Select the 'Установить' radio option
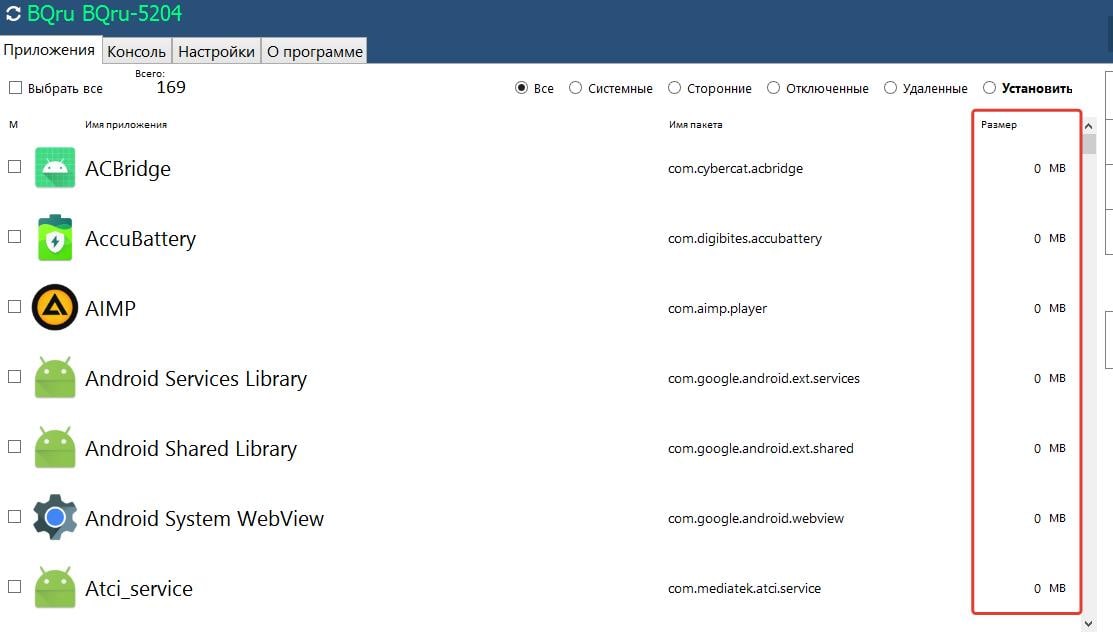 pos(989,87)
